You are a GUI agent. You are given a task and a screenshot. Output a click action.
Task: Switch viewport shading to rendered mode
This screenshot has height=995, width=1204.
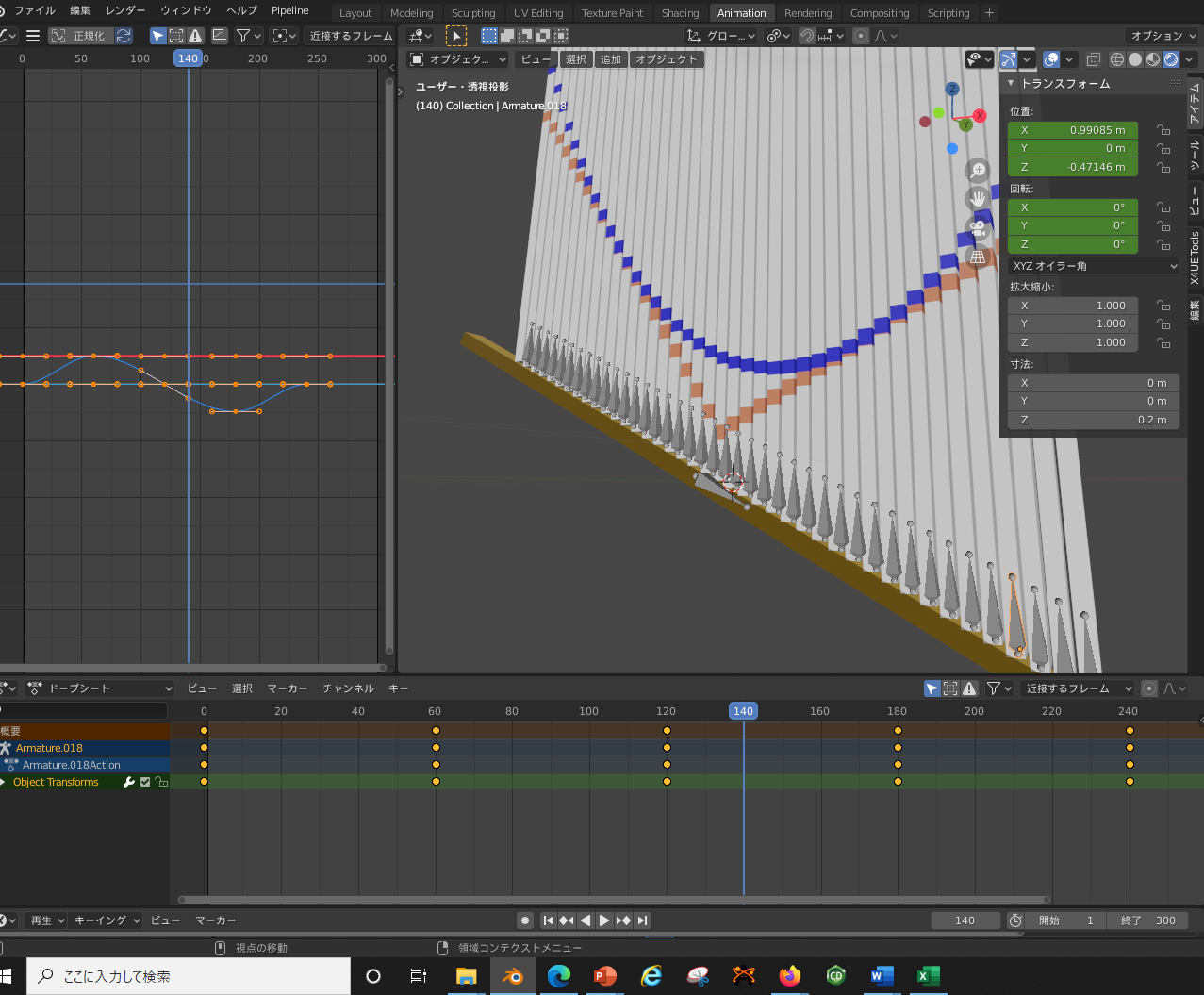point(1170,58)
